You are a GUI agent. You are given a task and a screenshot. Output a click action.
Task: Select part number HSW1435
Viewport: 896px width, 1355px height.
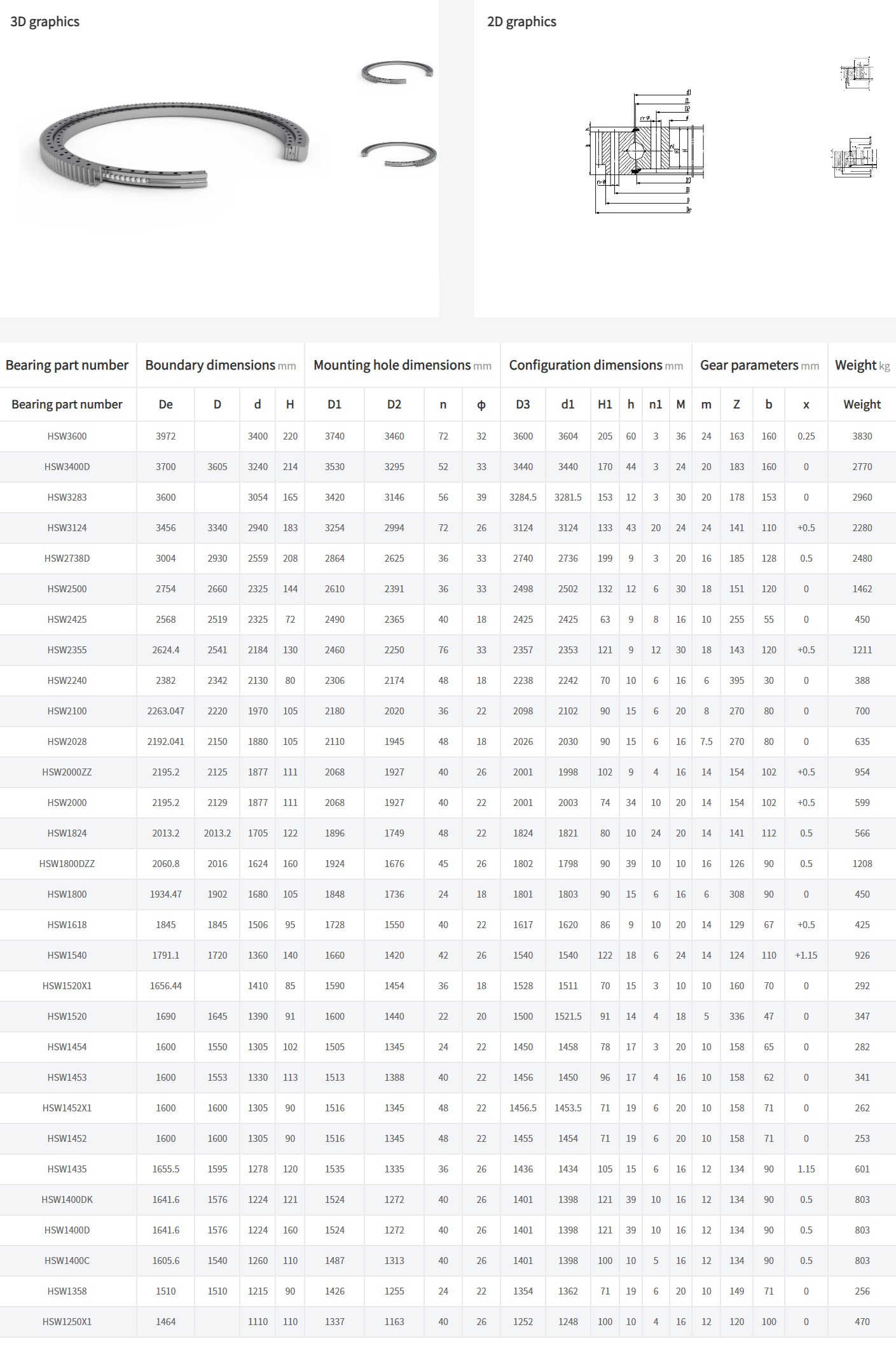tap(67, 1169)
